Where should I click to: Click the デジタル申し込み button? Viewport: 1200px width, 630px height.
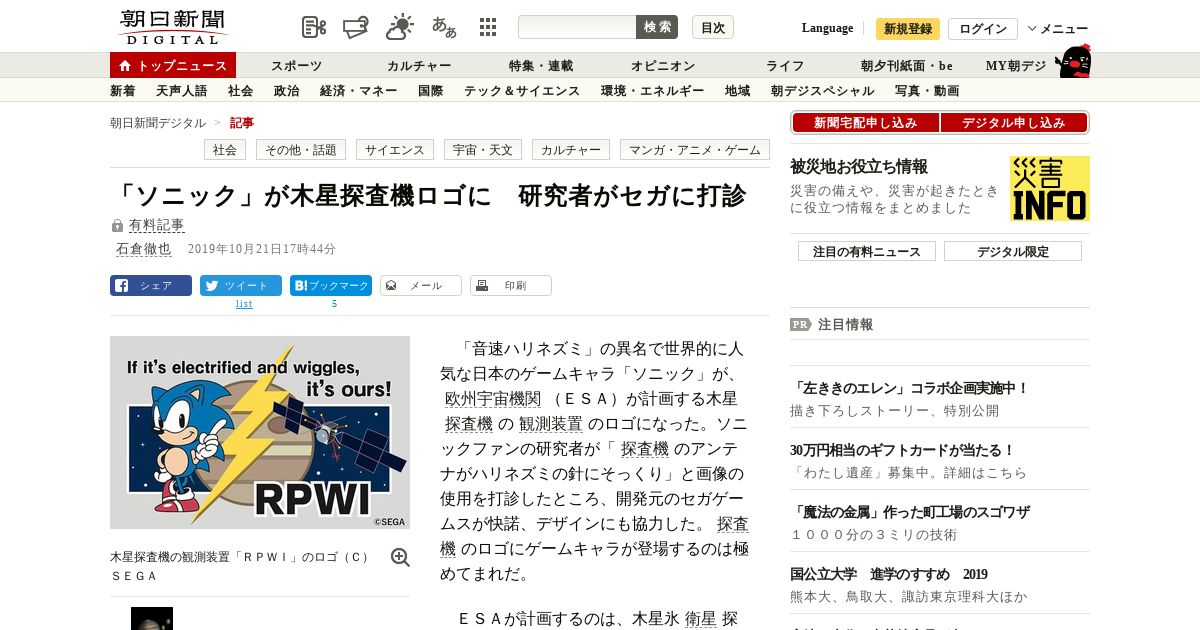pos(1013,123)
